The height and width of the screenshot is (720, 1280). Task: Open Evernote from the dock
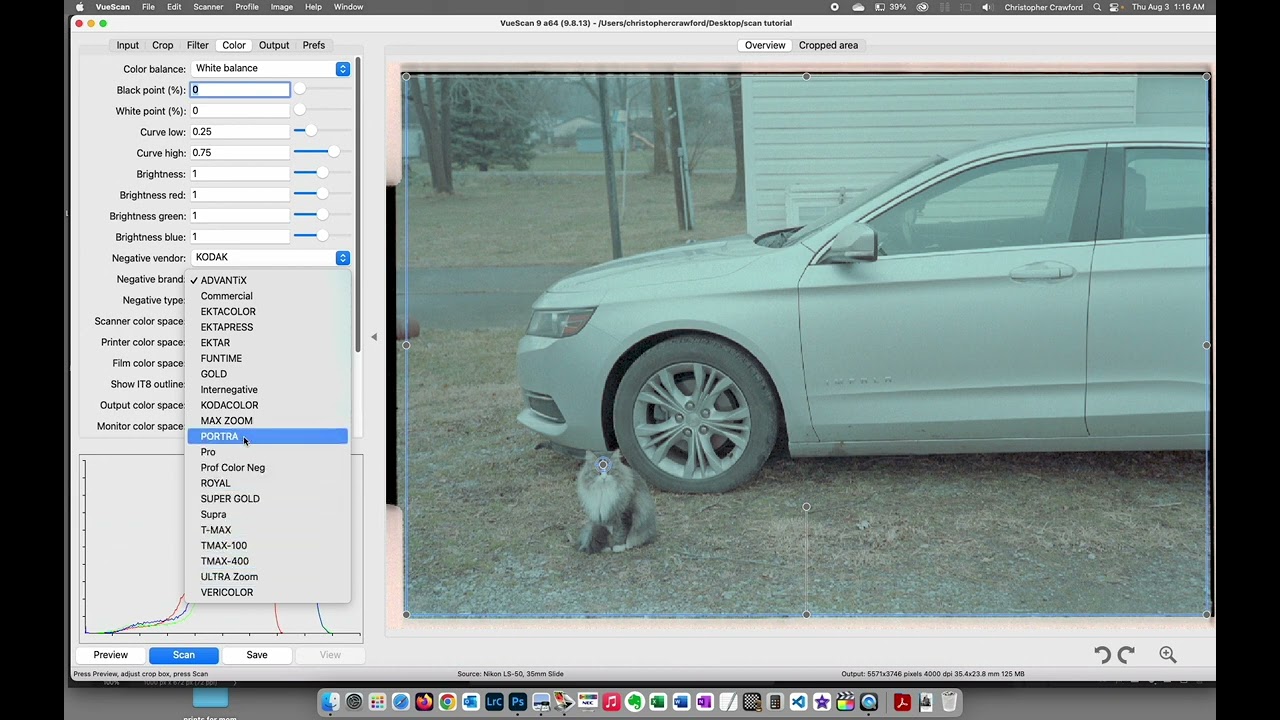point(635,702)
